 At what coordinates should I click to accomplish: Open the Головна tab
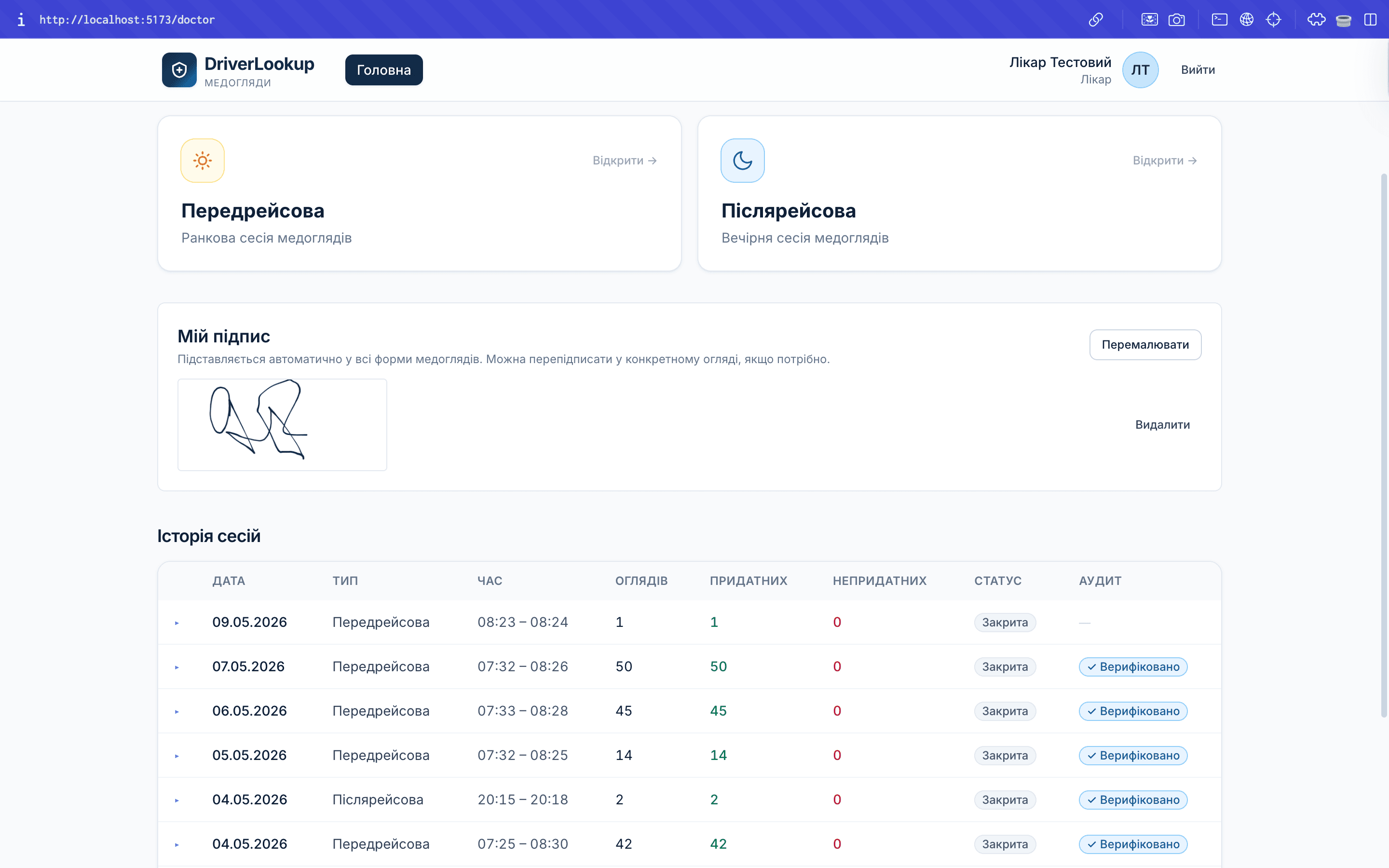point(384,70)
